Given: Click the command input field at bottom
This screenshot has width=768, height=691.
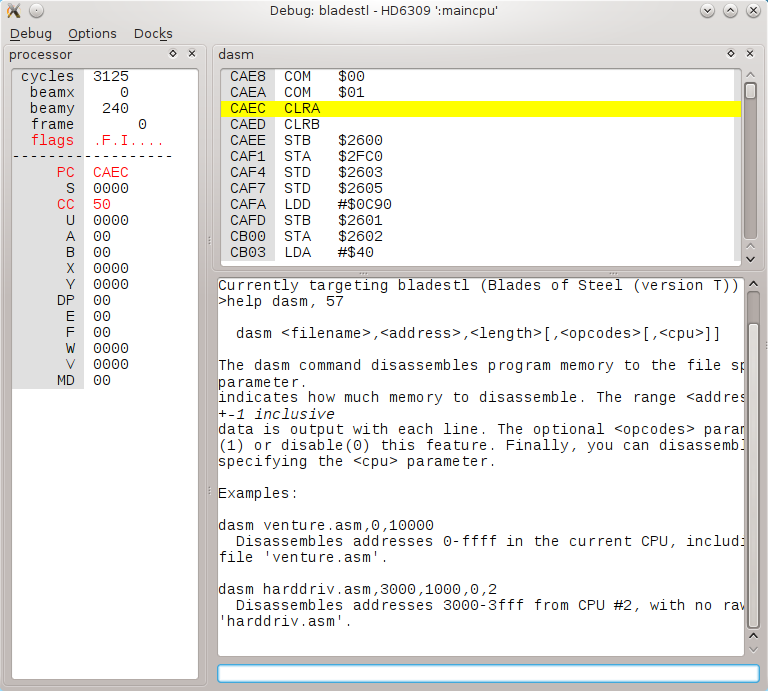Looking at the screenshot, I should tap(488, 673).
